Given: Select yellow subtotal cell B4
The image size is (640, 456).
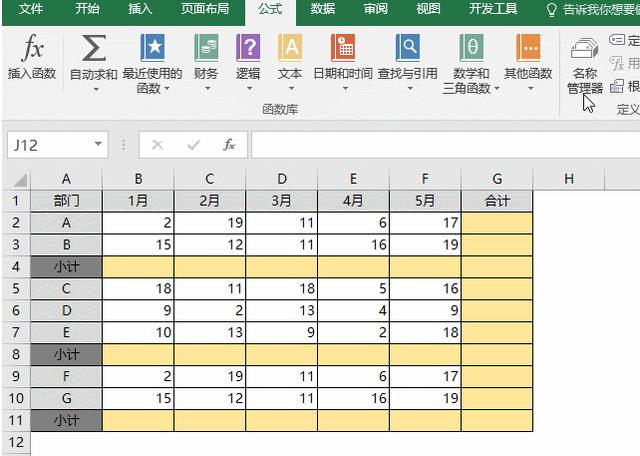Looking at the screenshot, I should click(138, 267).
